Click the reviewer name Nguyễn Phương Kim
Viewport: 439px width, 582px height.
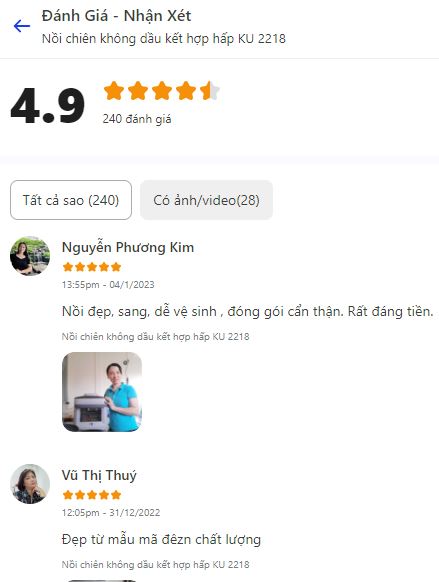(x=128, y=247)
